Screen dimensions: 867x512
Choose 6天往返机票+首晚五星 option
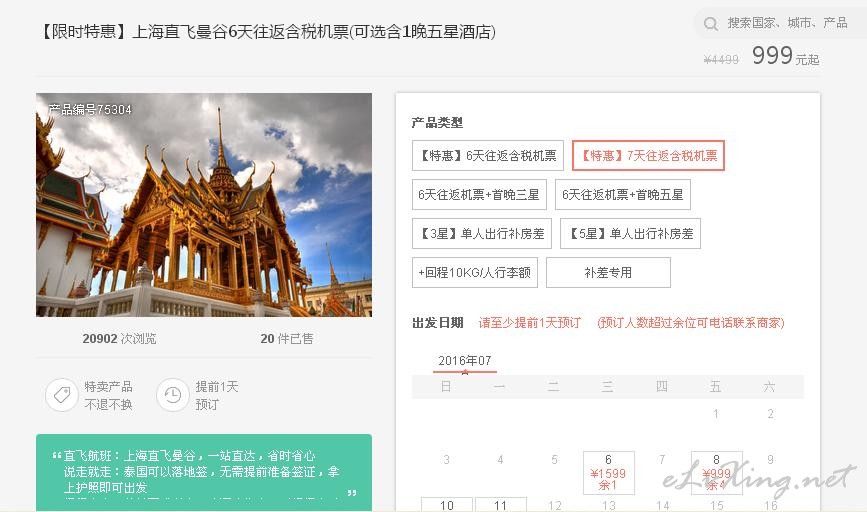click(x=623, y=195)
